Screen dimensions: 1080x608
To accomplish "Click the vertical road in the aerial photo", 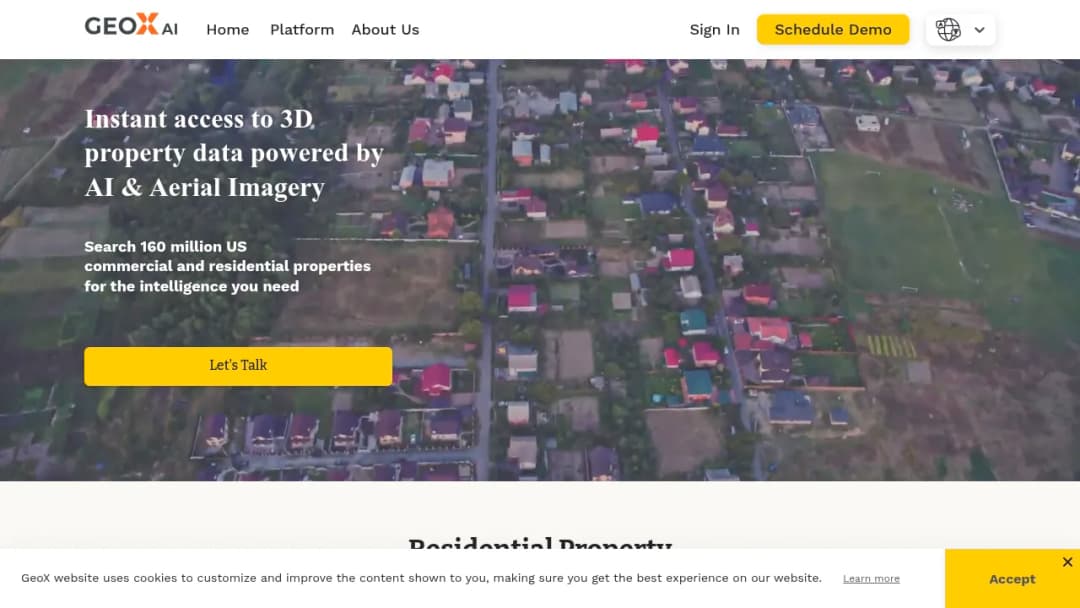I will [x=488, y=269].
